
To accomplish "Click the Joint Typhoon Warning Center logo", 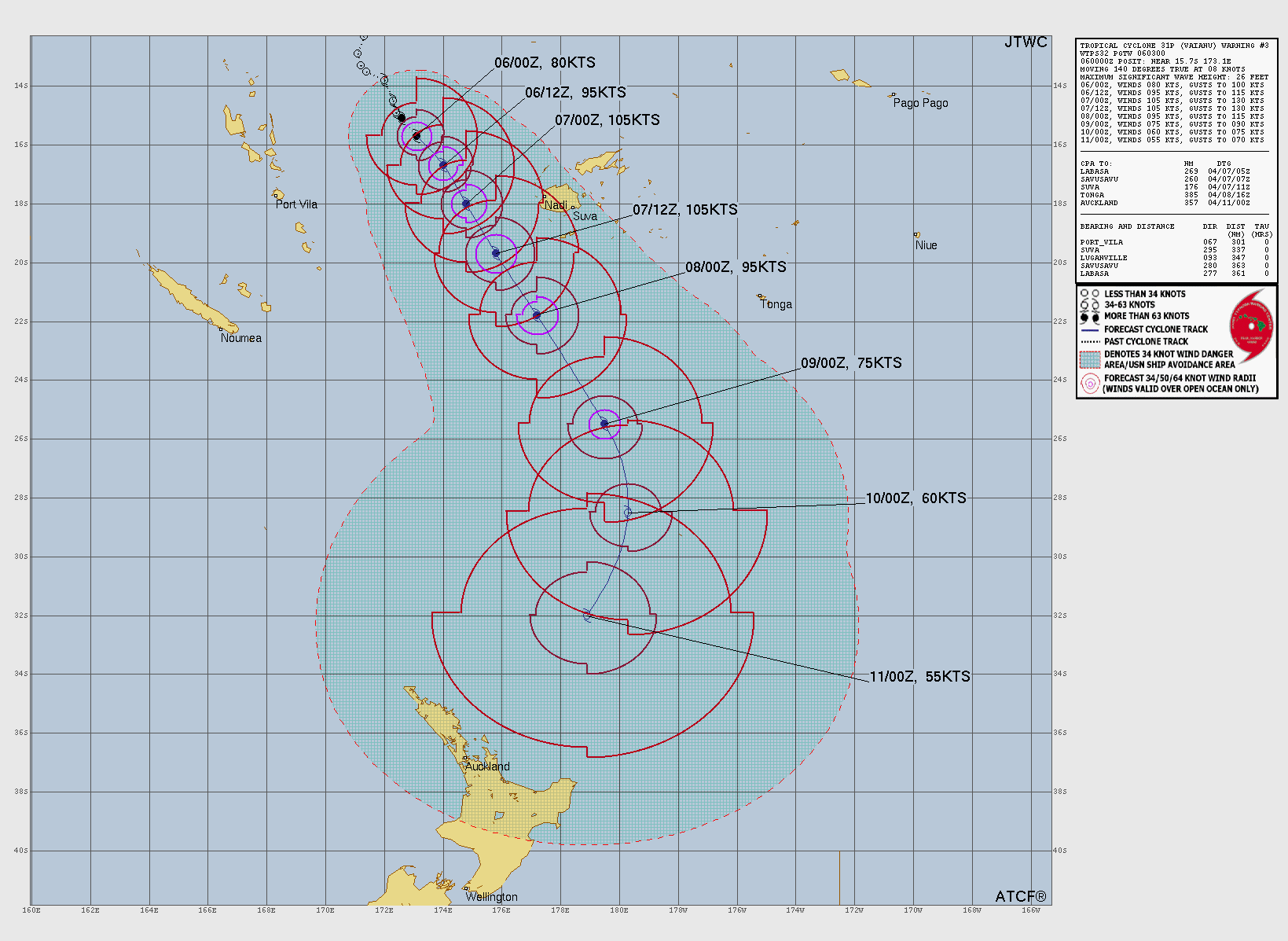I will pos(1251,323).
